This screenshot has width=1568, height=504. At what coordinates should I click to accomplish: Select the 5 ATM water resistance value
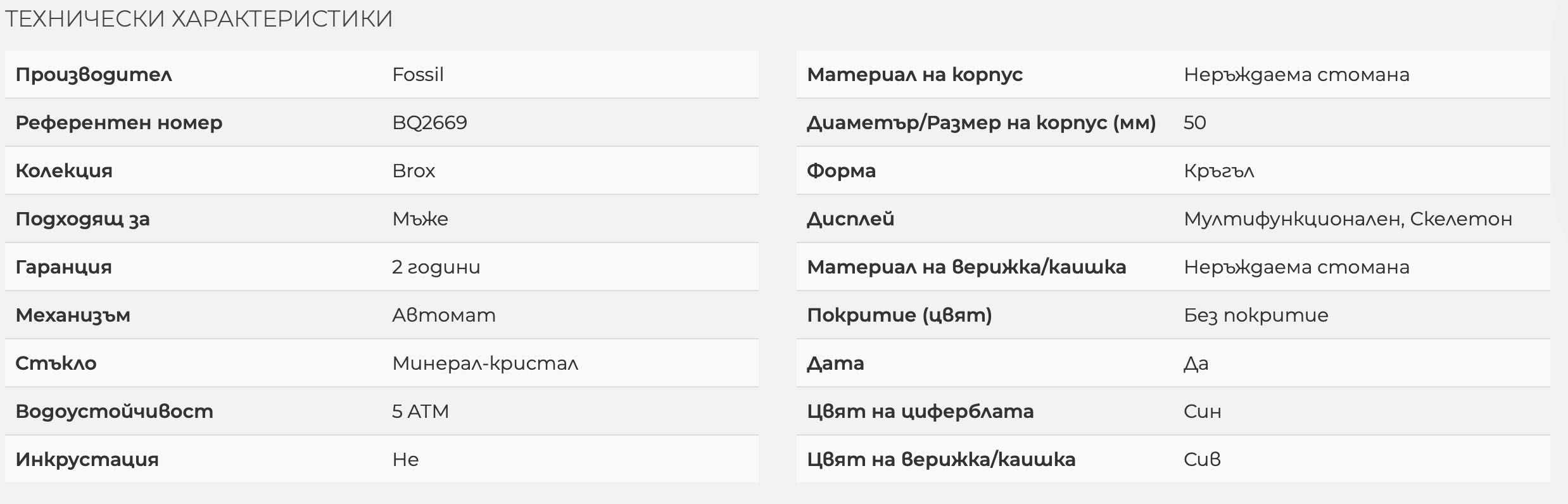(420, 412)
